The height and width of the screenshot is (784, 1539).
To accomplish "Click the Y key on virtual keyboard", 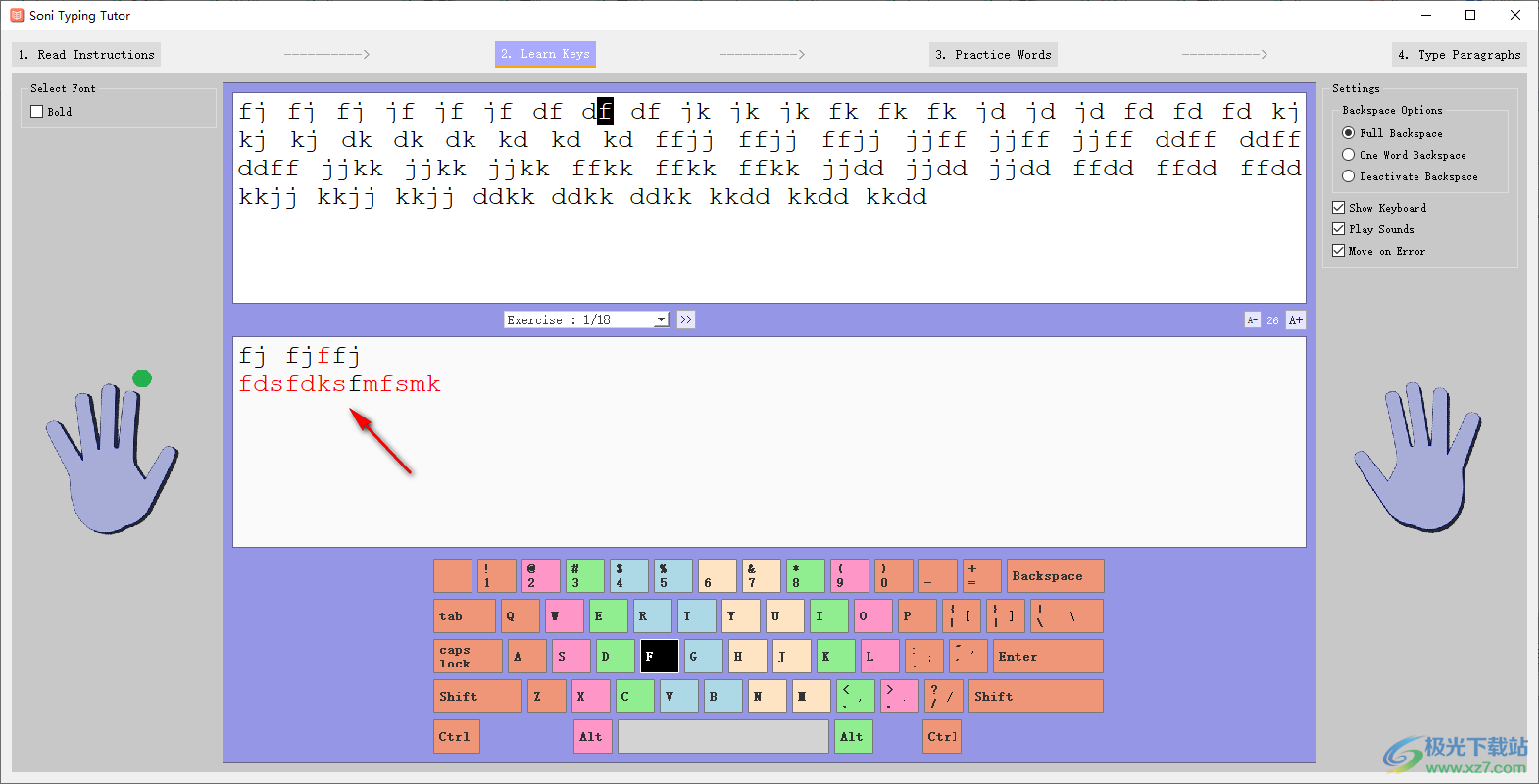I will (741, 616).
